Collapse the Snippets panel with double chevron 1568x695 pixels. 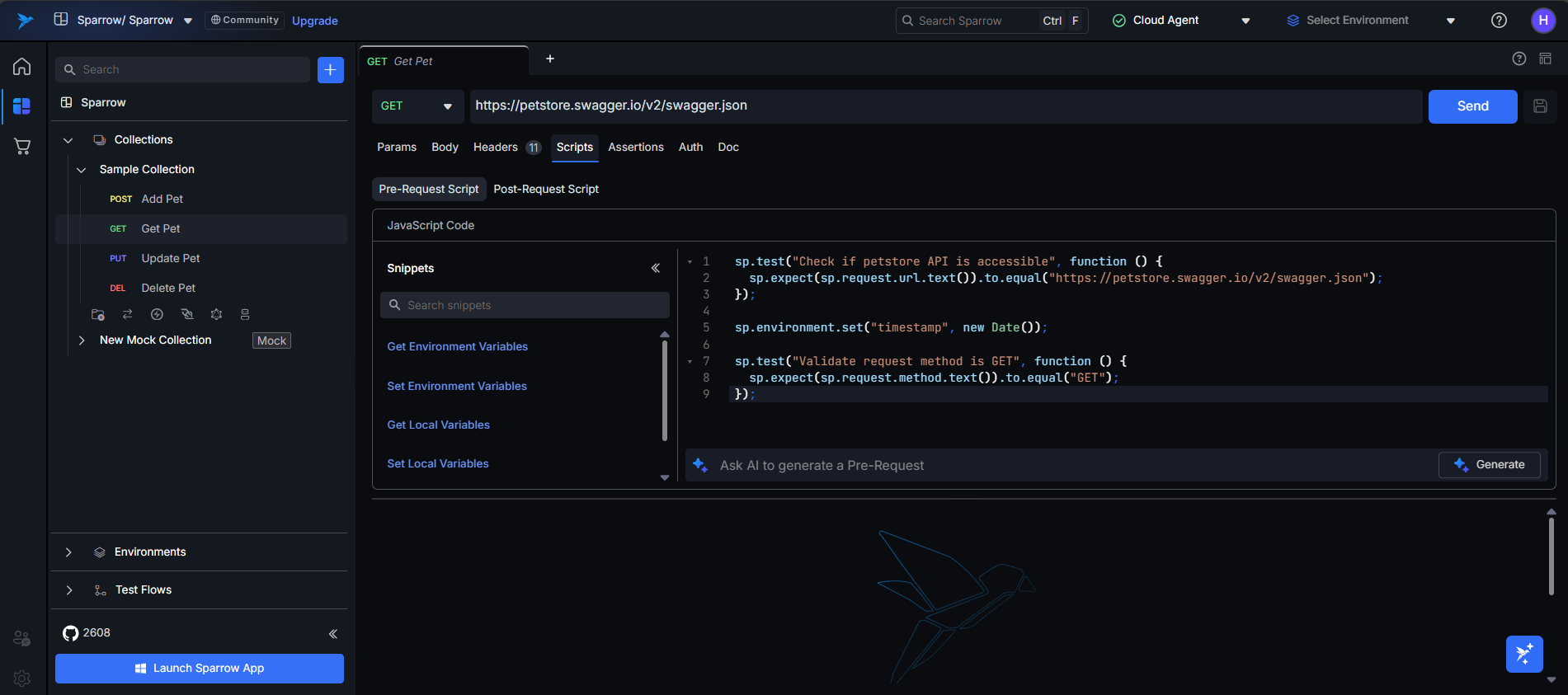656,268
